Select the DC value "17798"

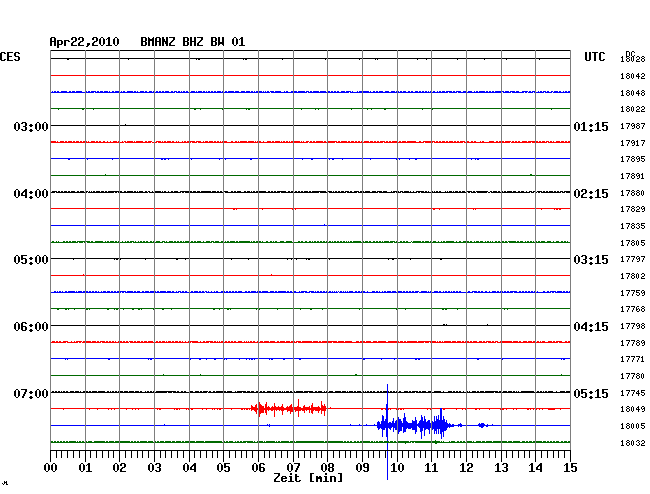(x=633, y=327)
